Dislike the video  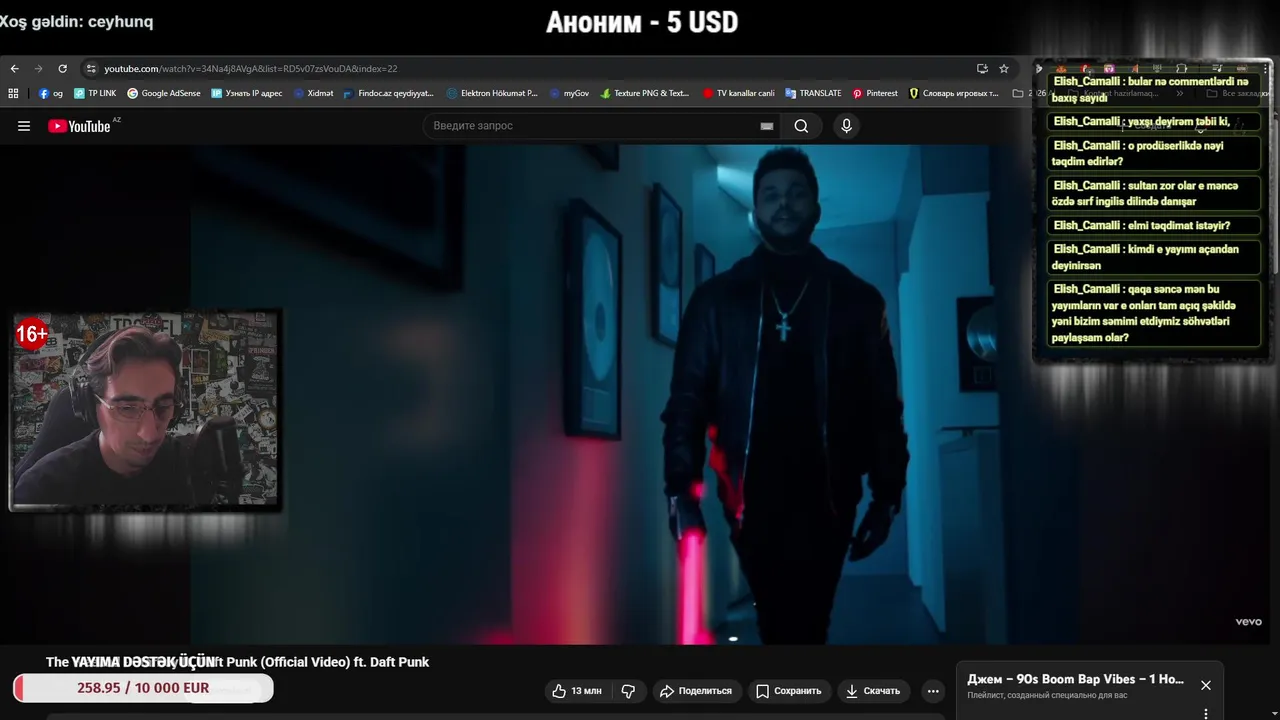pyautogui.click(x=628, y=691)
